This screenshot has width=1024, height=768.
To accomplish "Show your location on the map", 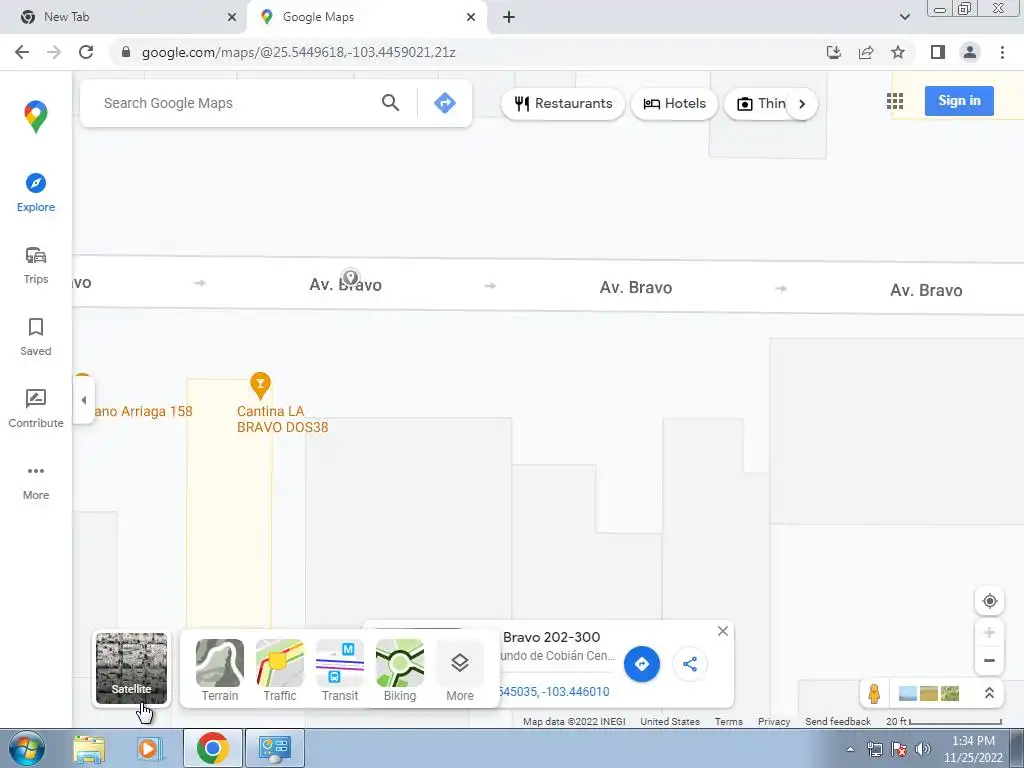I will [x=989, y=601].
